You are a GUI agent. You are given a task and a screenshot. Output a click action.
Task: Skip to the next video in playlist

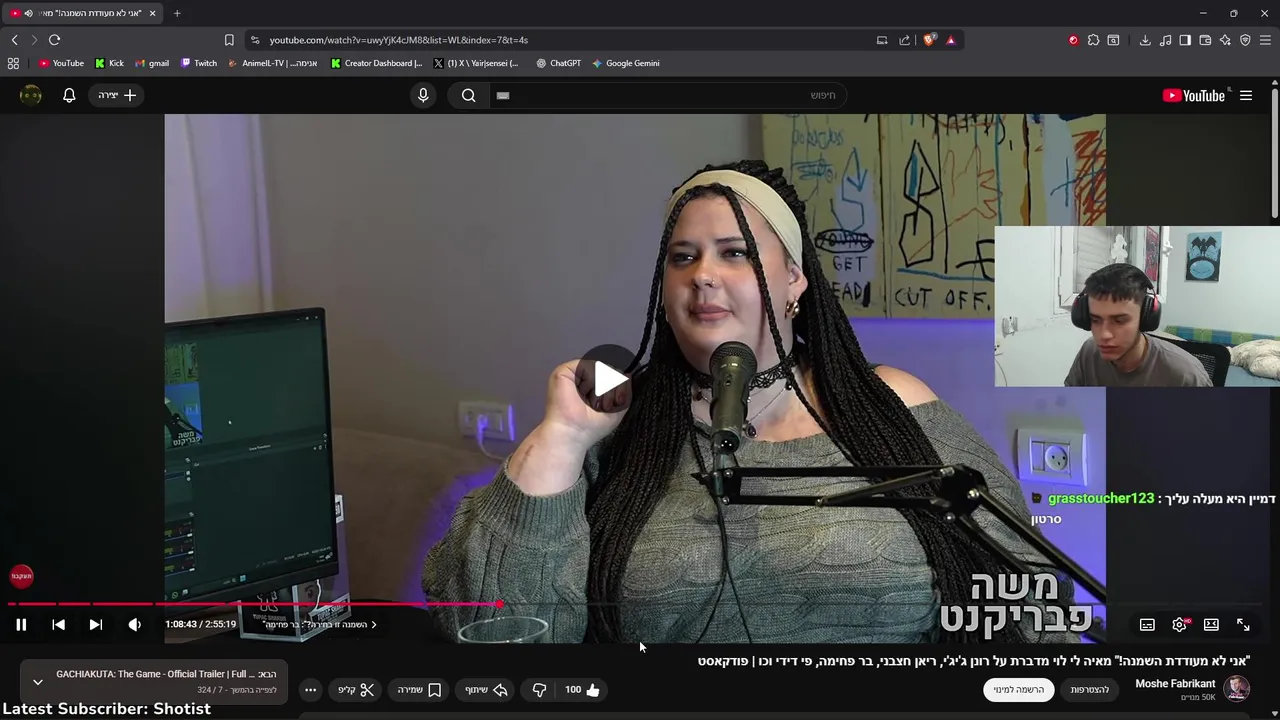pyautogui.click(x=96, y=625)
